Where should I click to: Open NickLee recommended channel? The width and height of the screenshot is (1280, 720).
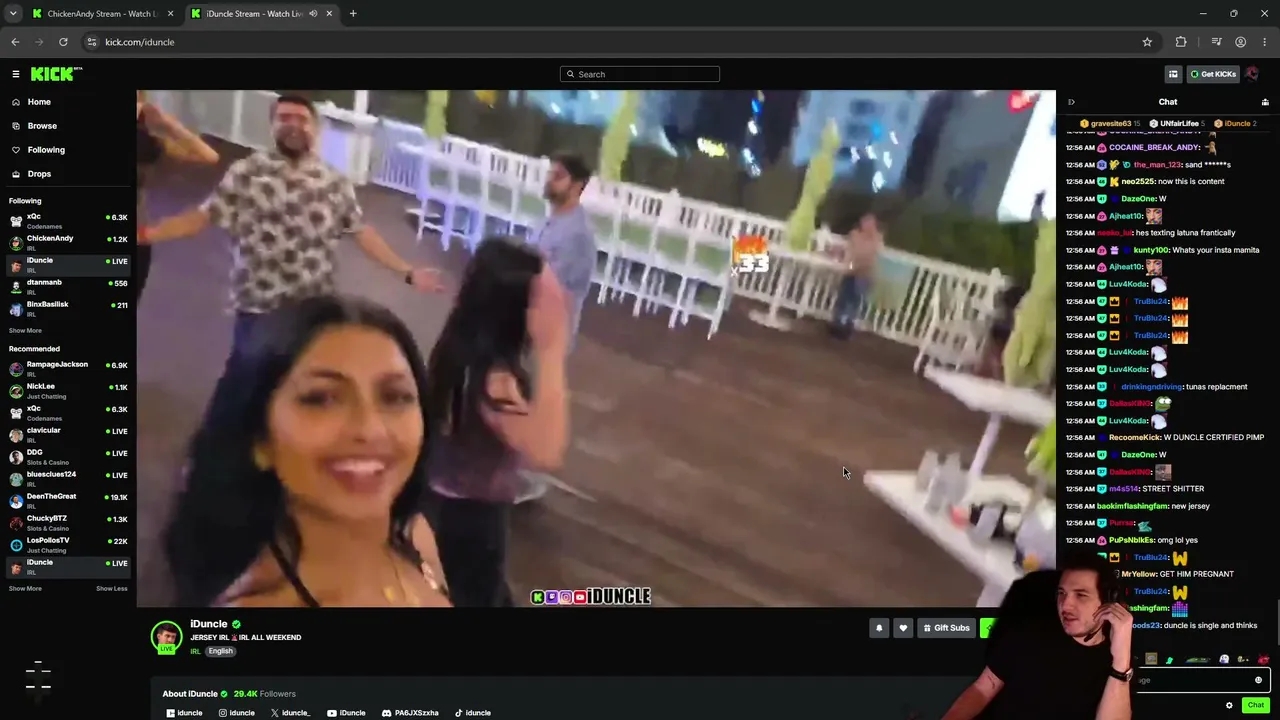[66, 390]
